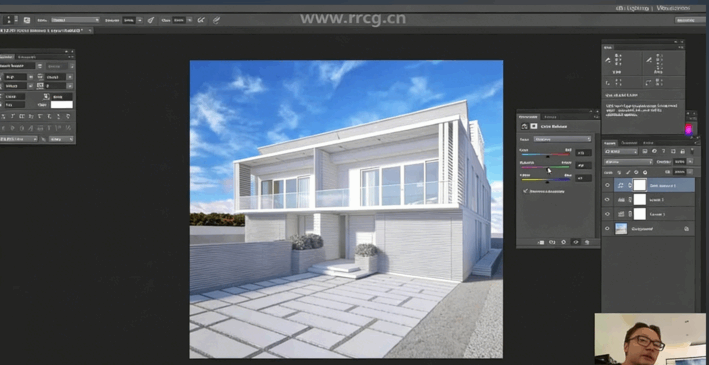Click the Yellow-Blue slider
This screenshot has height=365, width=709.
pyautogui.click(x=545, y=180)
